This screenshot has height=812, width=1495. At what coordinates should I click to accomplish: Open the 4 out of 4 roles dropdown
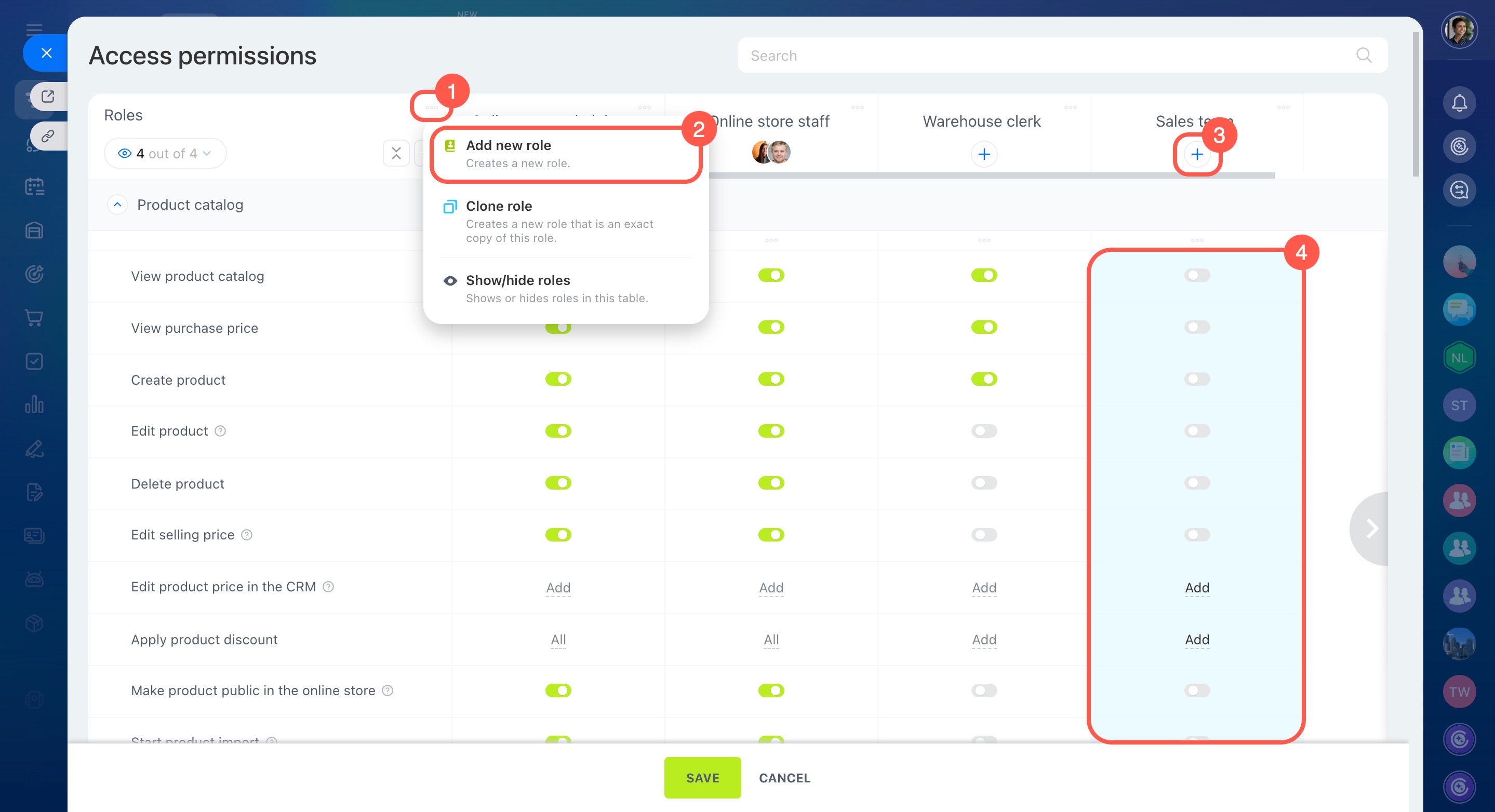tap(165, 154)
